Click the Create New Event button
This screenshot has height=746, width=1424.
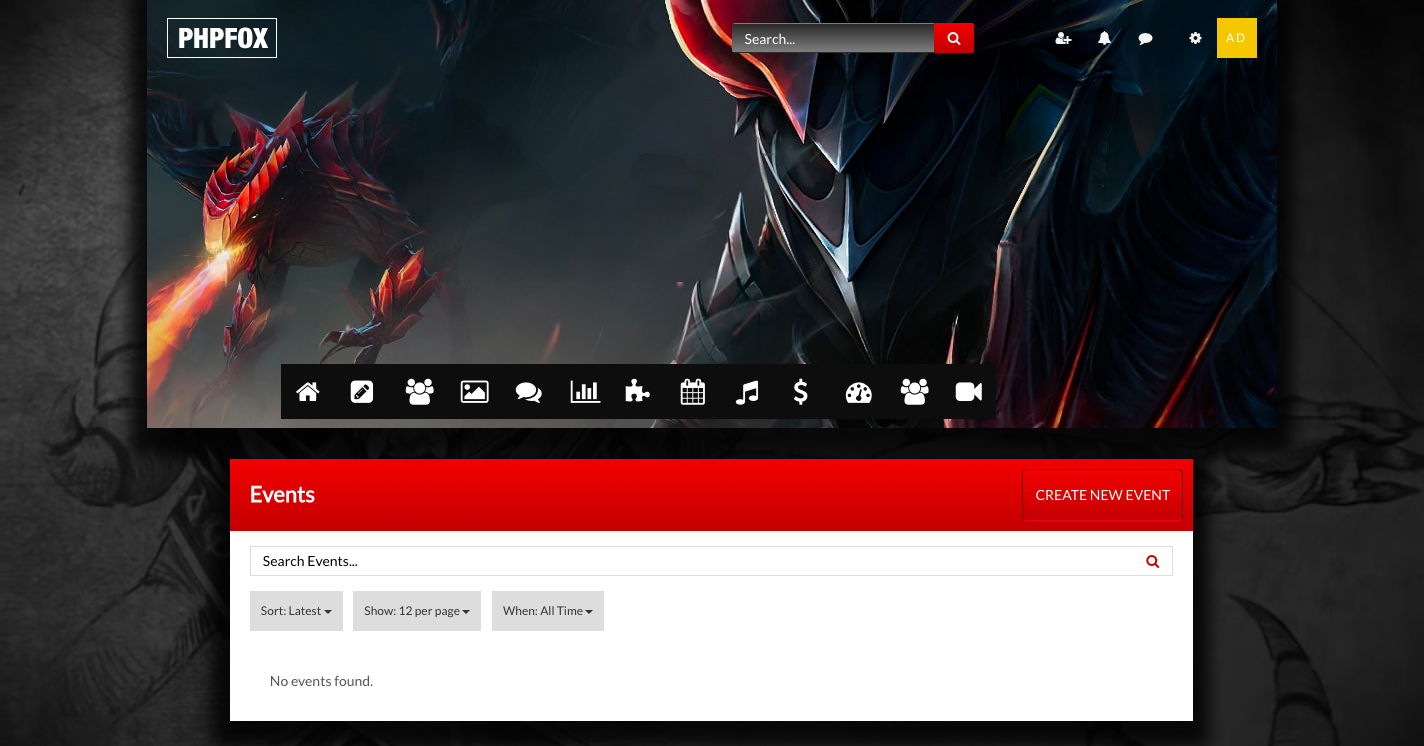pyautogui.click(x=1102, y=495)
